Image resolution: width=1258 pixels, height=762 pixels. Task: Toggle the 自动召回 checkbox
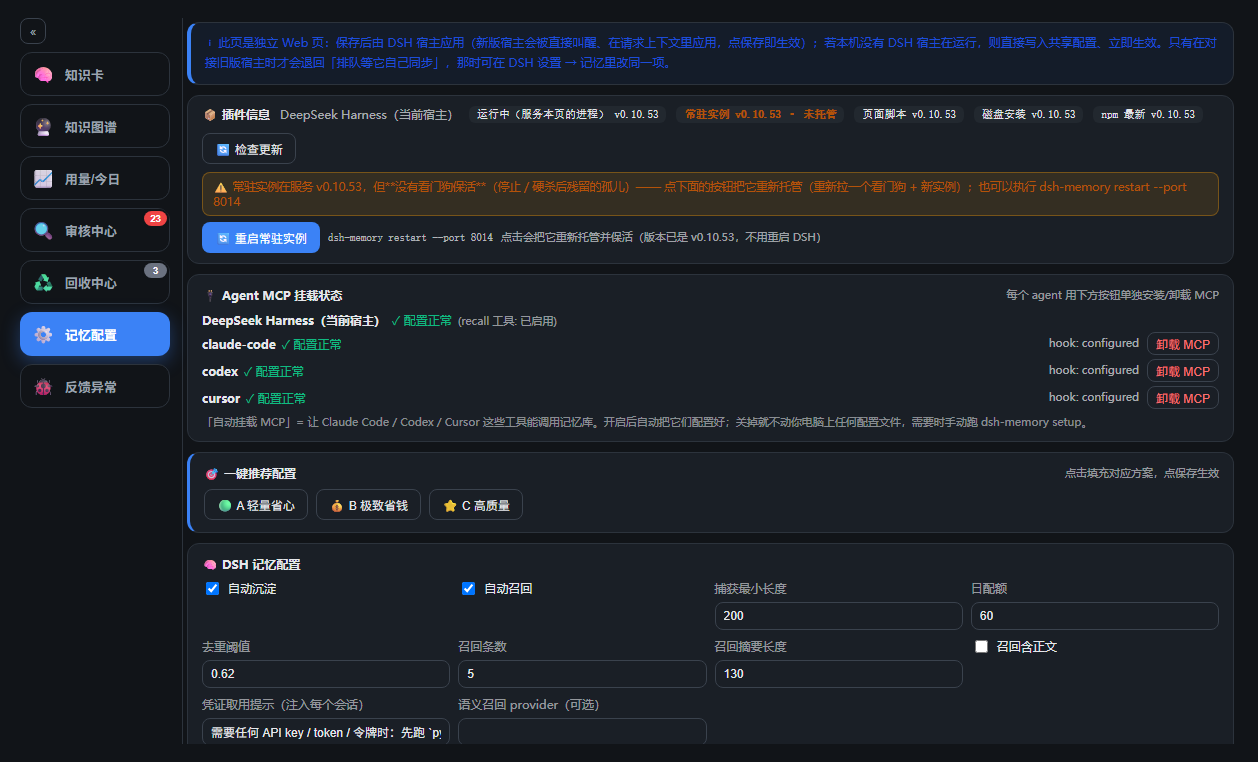468,588
